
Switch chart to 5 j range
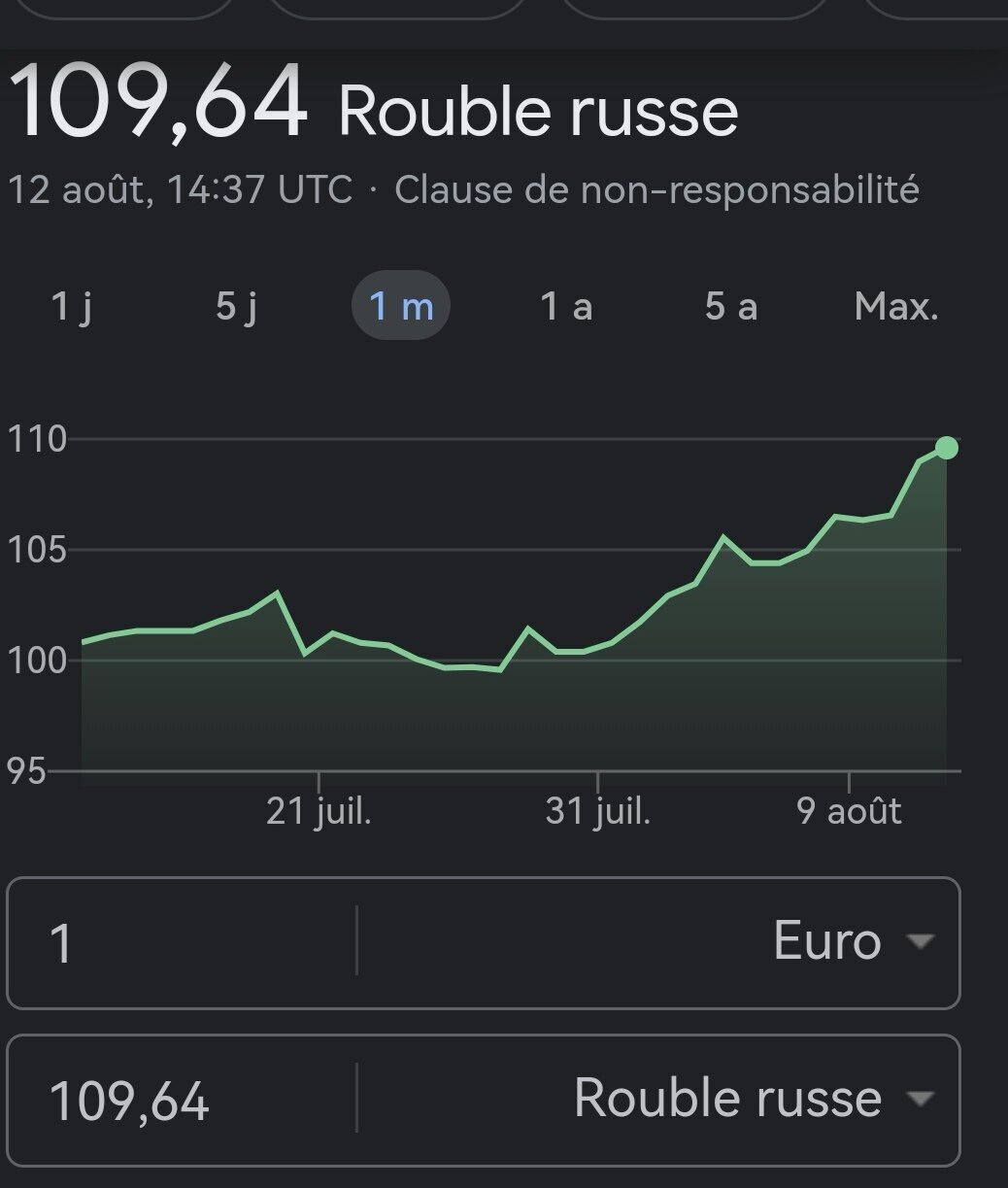(x=236, y=307)
